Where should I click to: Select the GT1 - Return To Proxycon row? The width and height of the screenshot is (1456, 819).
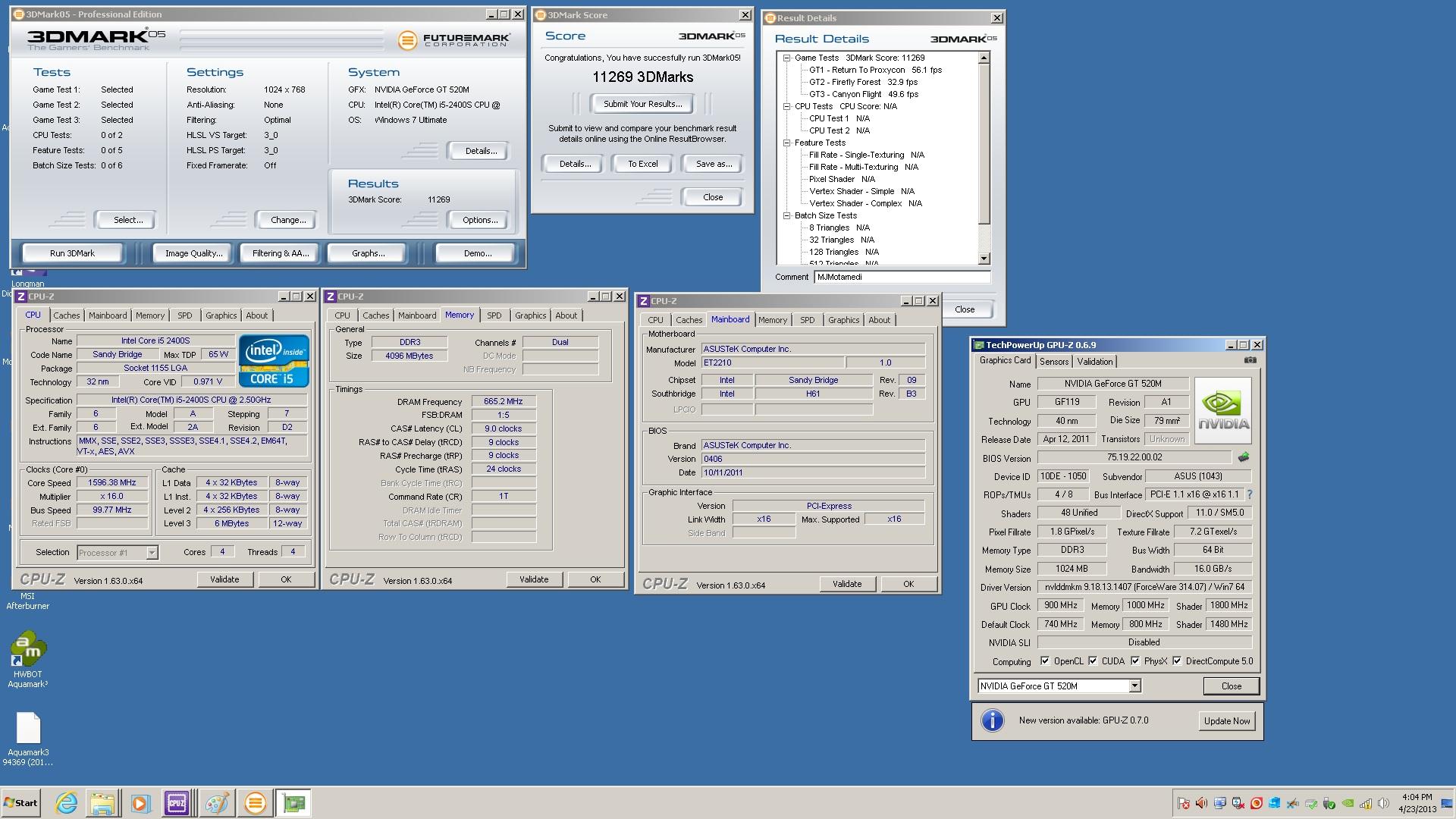pos(875,70)
